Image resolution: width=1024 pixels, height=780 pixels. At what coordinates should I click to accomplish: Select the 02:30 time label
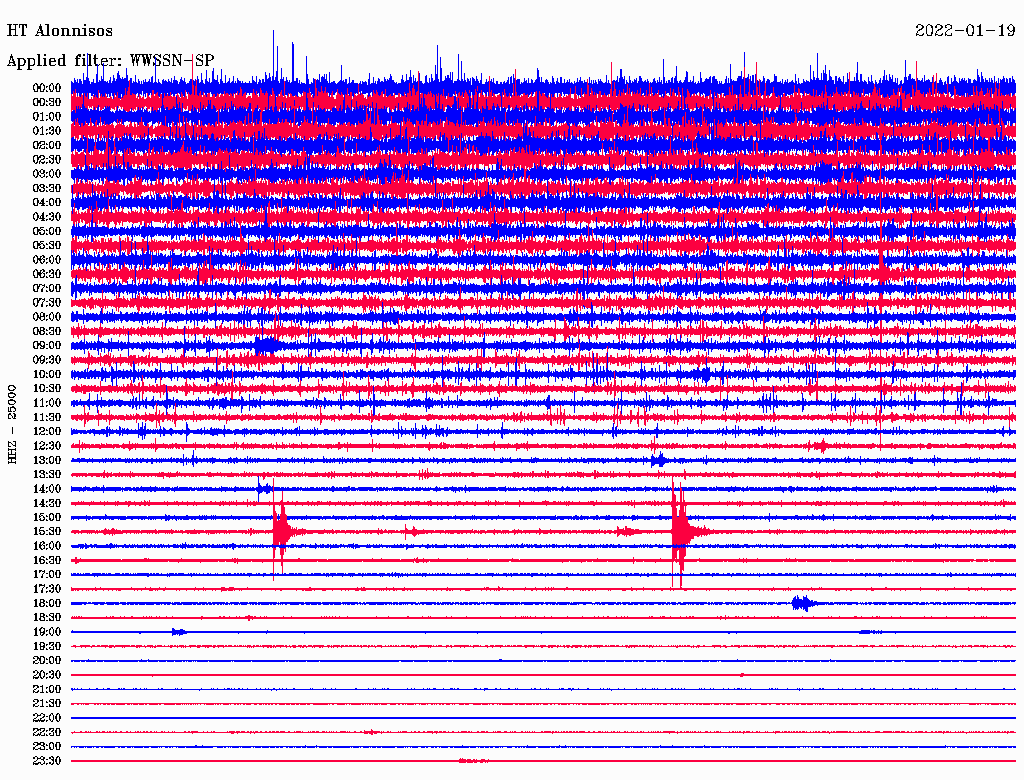(47, 159)
